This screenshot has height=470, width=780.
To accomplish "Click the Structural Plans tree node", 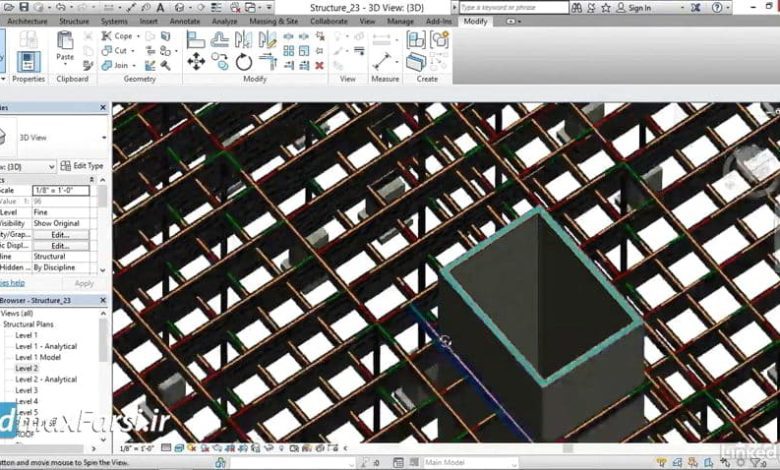I will pyautogui.click(x=28, y=324).
